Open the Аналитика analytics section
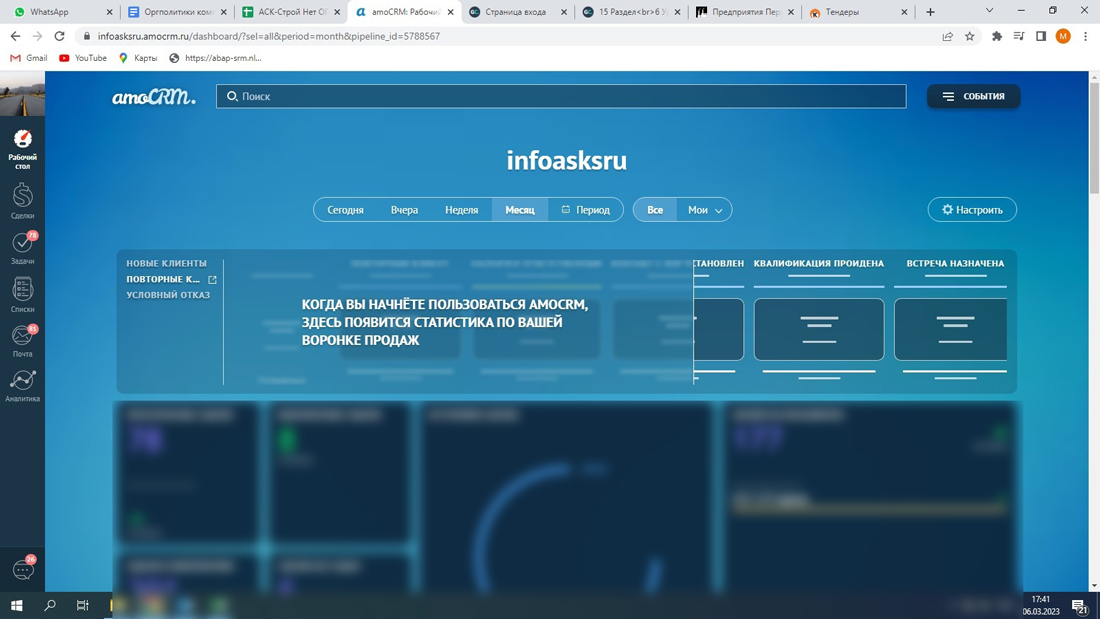1100x619 pixels. pos(22,386)
